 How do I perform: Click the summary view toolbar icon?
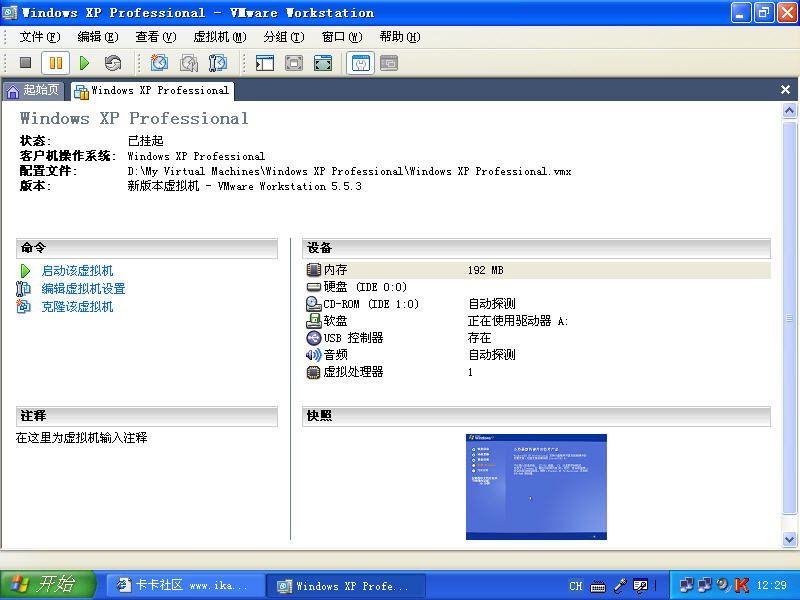(x=360, y=63)
